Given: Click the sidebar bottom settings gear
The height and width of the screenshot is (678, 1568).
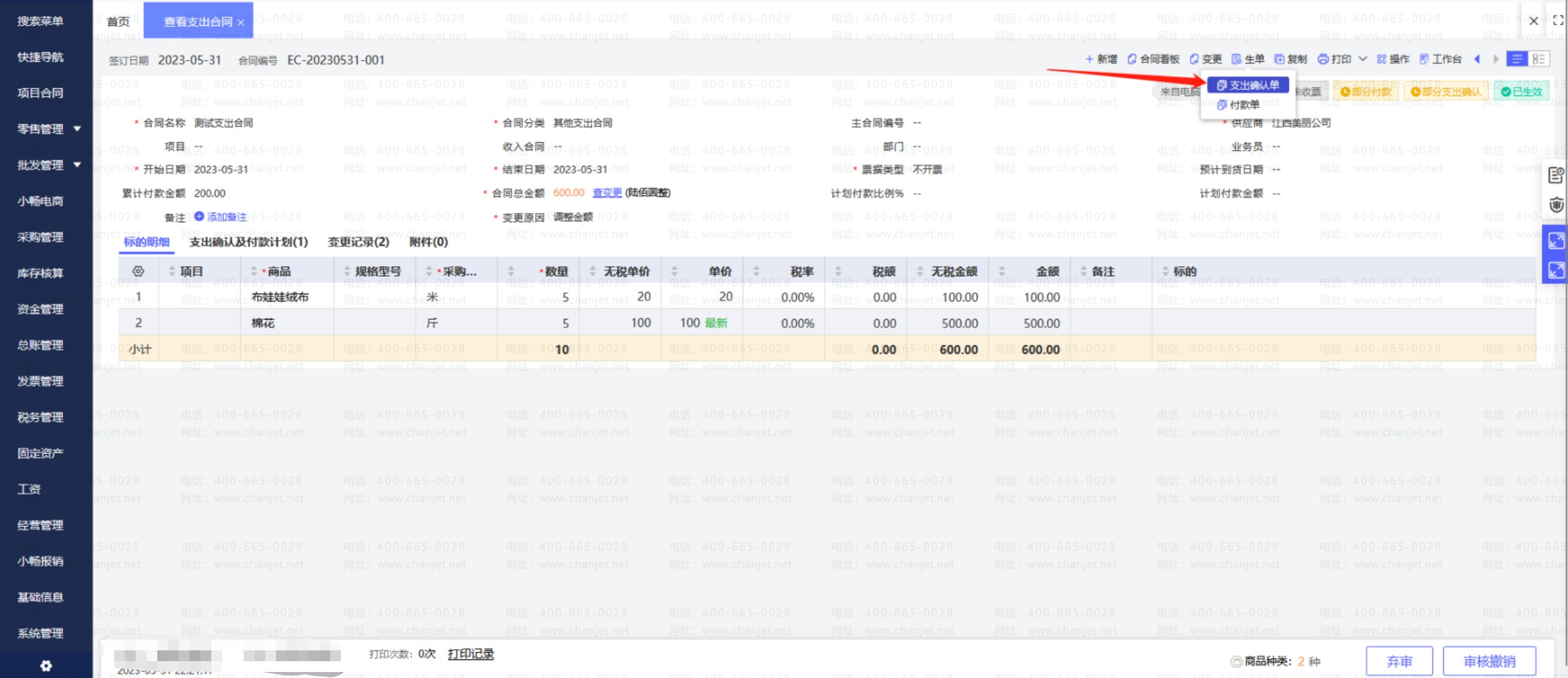Looking at the screenshot, I should (46, 665).
